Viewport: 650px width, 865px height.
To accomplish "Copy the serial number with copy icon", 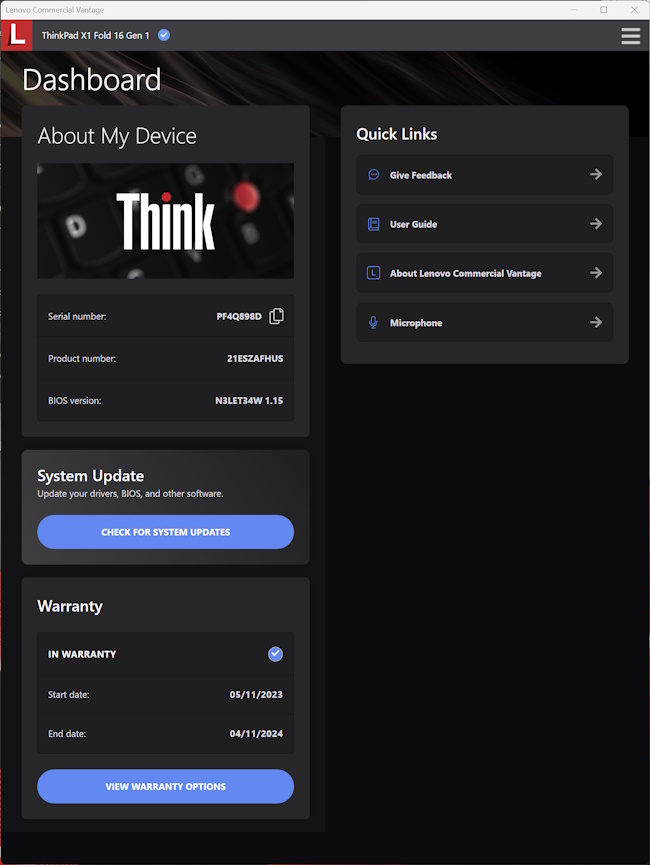I will pos(276,316).
